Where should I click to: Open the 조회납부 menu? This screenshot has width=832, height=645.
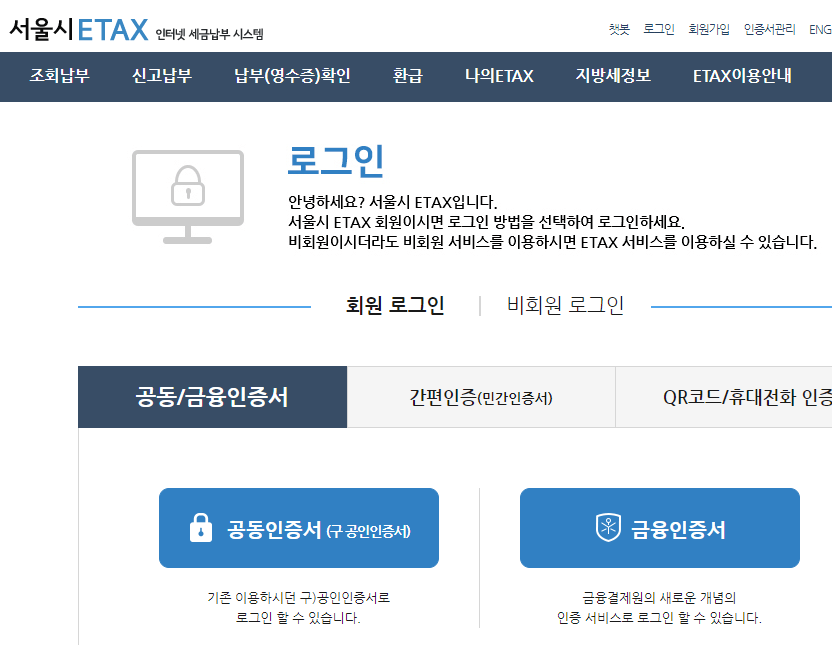pyautogui.click(x=60, y=76)
